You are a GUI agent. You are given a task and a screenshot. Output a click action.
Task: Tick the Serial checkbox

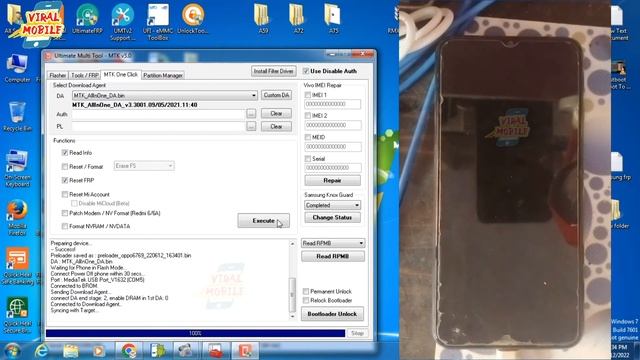(x=308, y=158)
